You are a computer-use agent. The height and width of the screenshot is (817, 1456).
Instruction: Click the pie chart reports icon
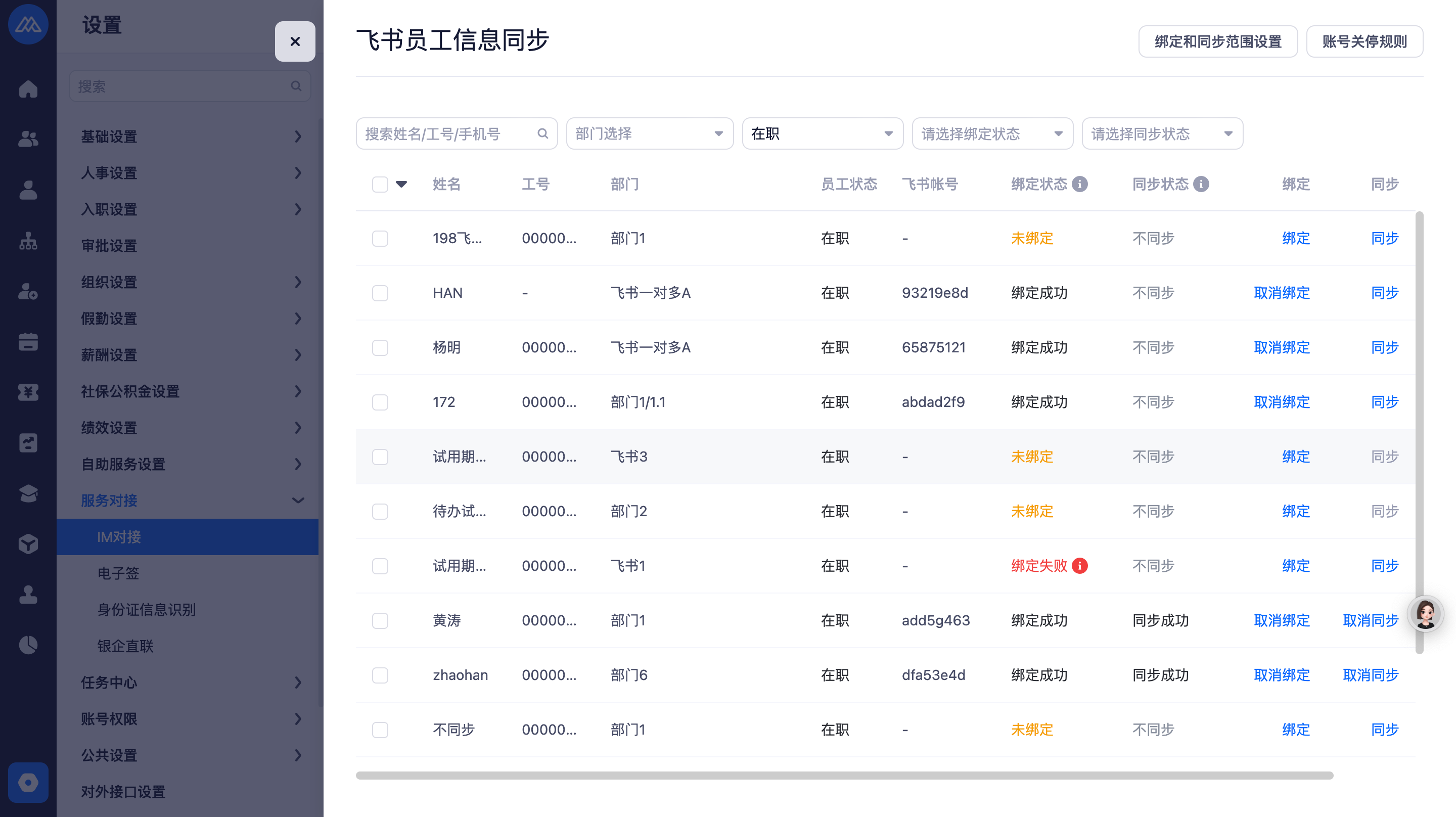click(x=28, y=645)
